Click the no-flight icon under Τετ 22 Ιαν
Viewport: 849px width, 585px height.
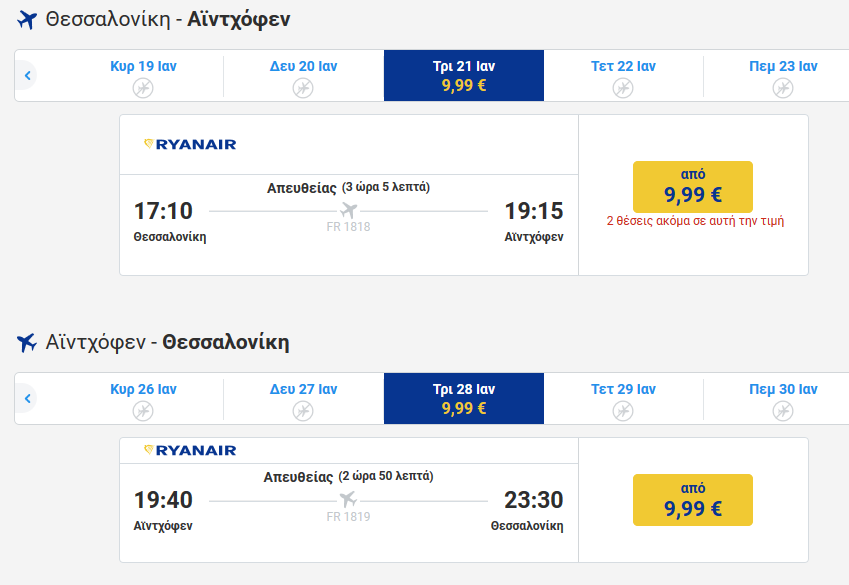point(623,88)
